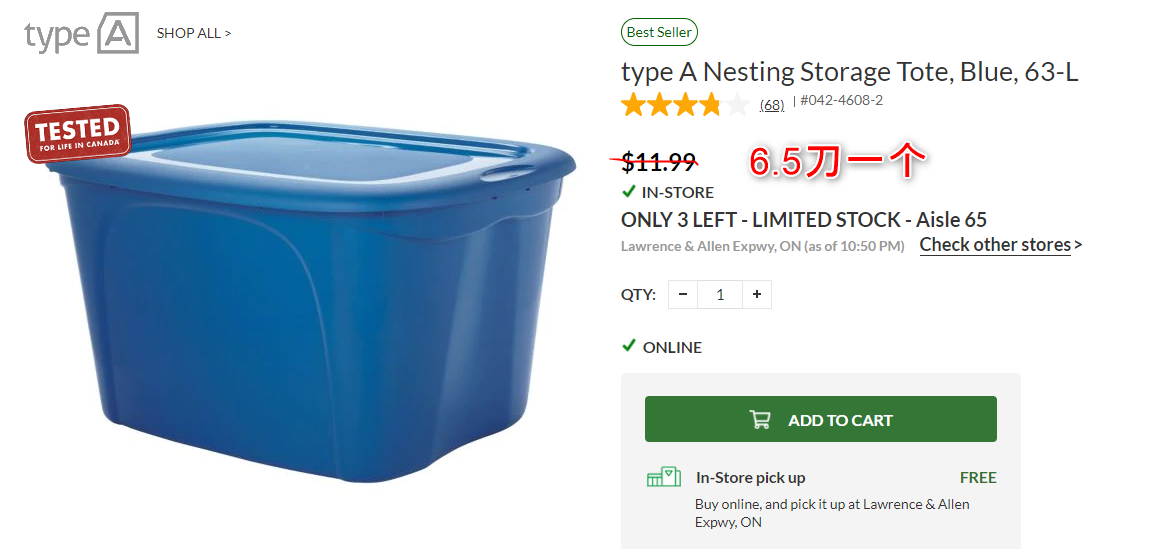The image size is (1172, 549).
Task: Click the online availability checkmark
Action: pyautogui.click(x=629, y=346)
